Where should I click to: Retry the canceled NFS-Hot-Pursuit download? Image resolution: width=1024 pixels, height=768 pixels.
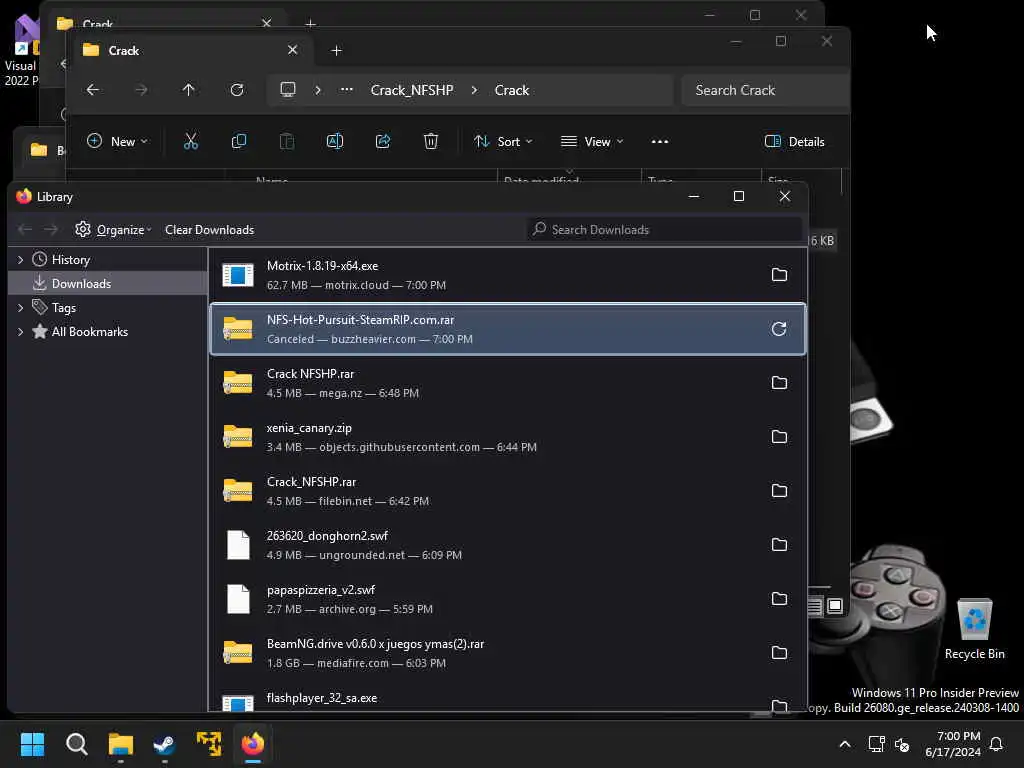pos(779,329)
